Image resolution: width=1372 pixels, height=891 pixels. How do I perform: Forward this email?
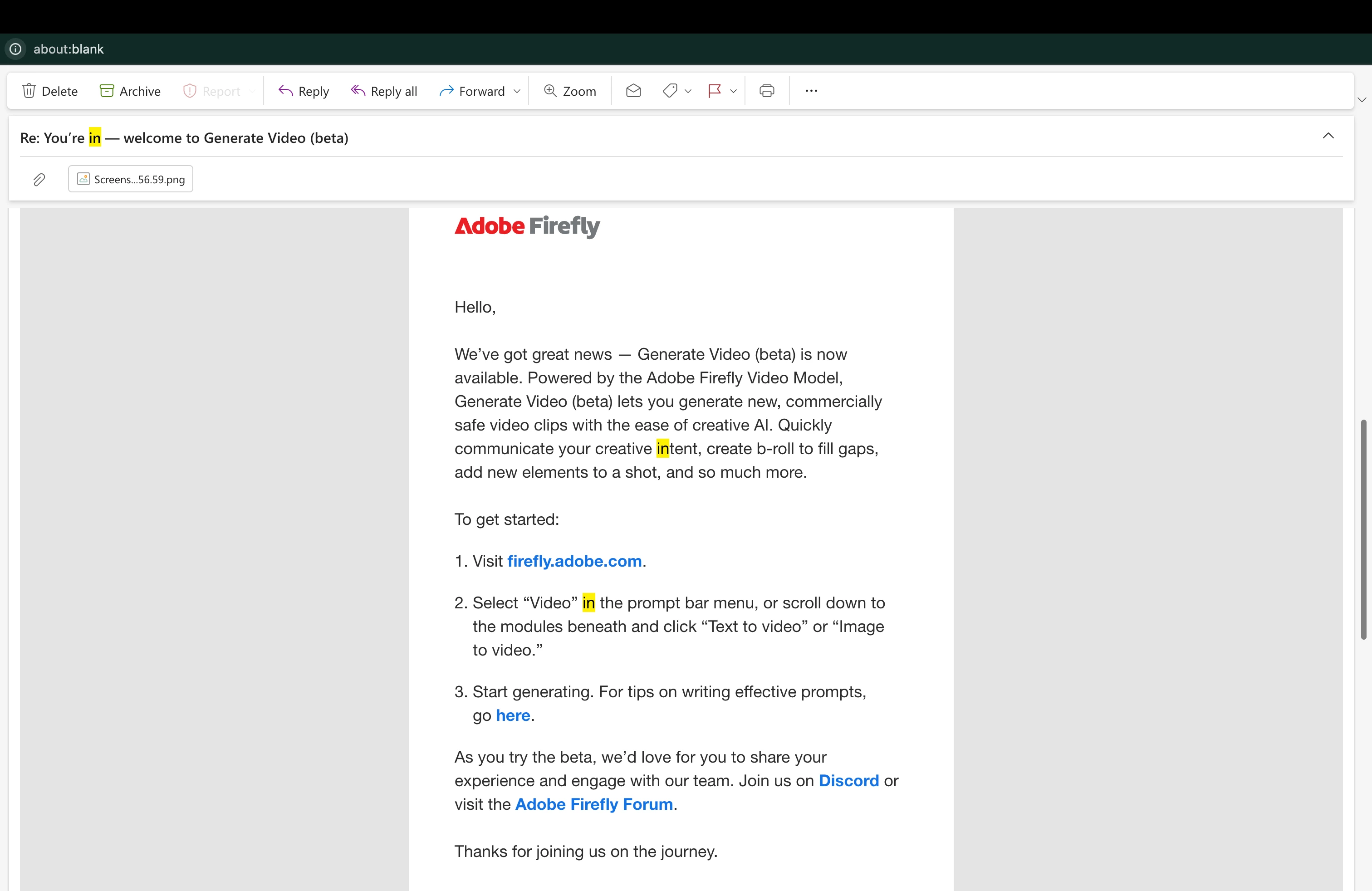coord(472,91)
